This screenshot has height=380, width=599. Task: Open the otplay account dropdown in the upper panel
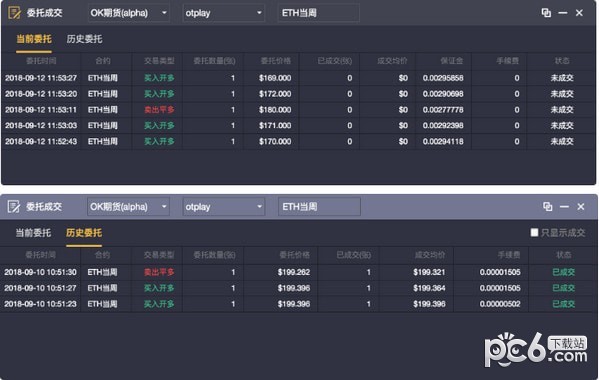click(223, 13)
